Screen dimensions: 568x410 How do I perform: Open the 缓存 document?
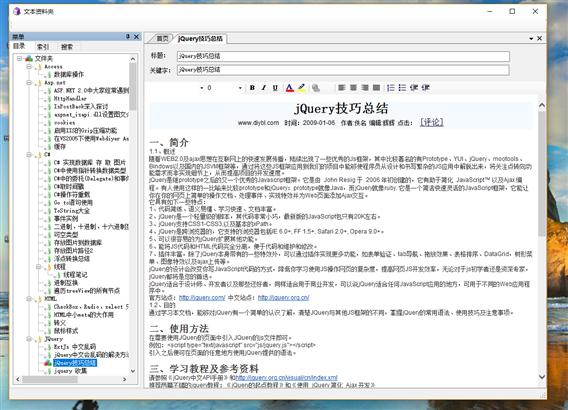(60, 147)
